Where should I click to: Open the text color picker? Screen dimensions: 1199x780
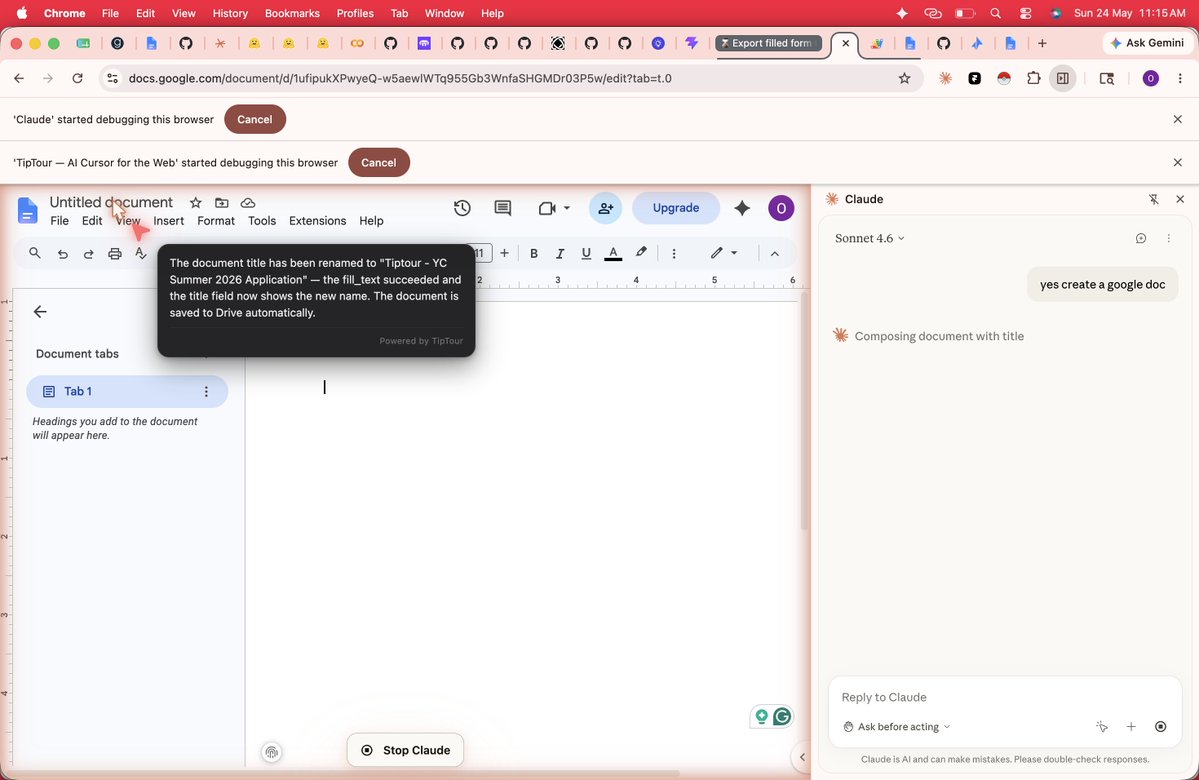click(x=613, y=253)
